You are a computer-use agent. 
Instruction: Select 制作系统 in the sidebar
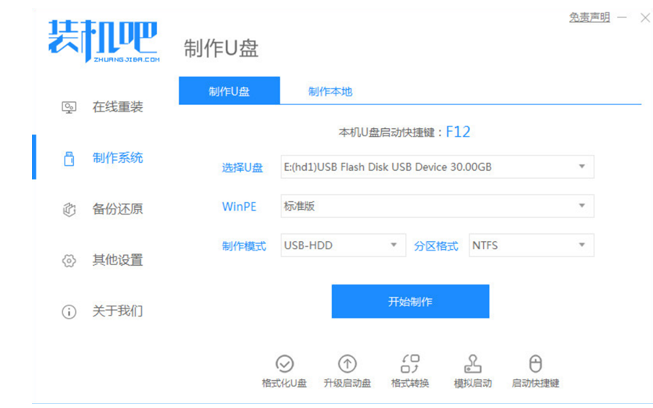(x=117, y=158)
